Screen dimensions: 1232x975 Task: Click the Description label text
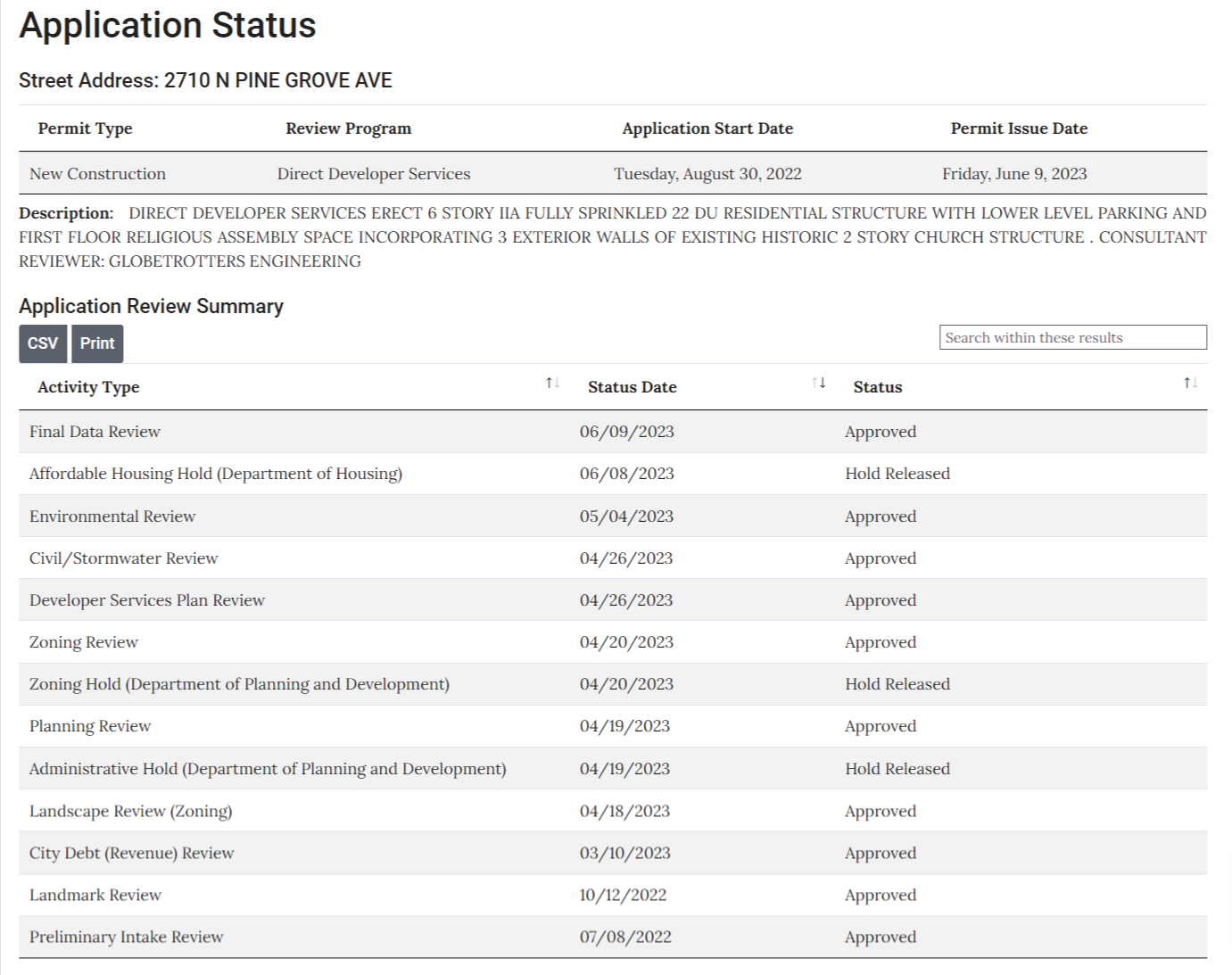click(x=66, y=213)
